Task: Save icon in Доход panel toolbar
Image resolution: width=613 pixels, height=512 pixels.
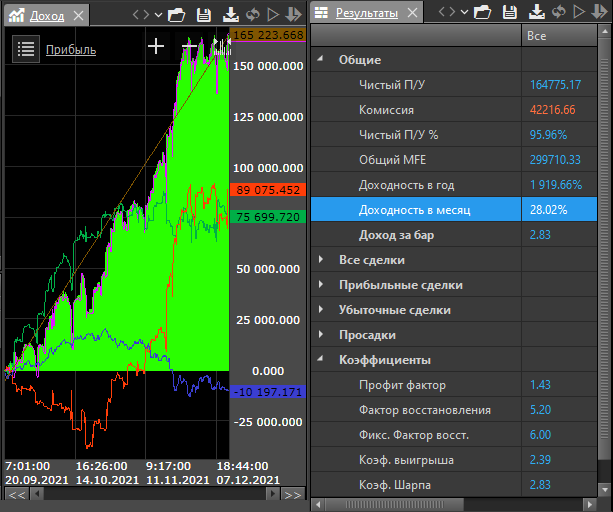Action: 204,15
